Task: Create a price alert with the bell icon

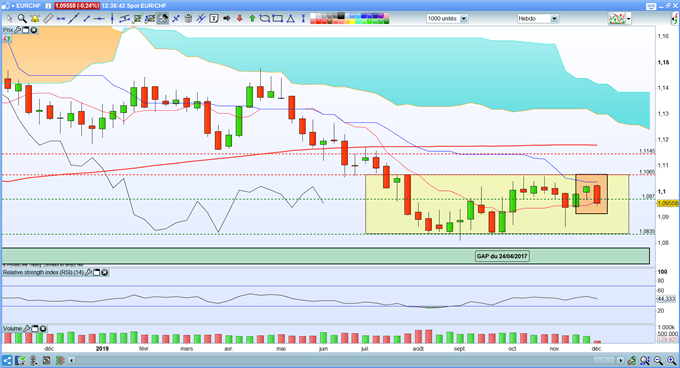Action: [x=35, y=18]
